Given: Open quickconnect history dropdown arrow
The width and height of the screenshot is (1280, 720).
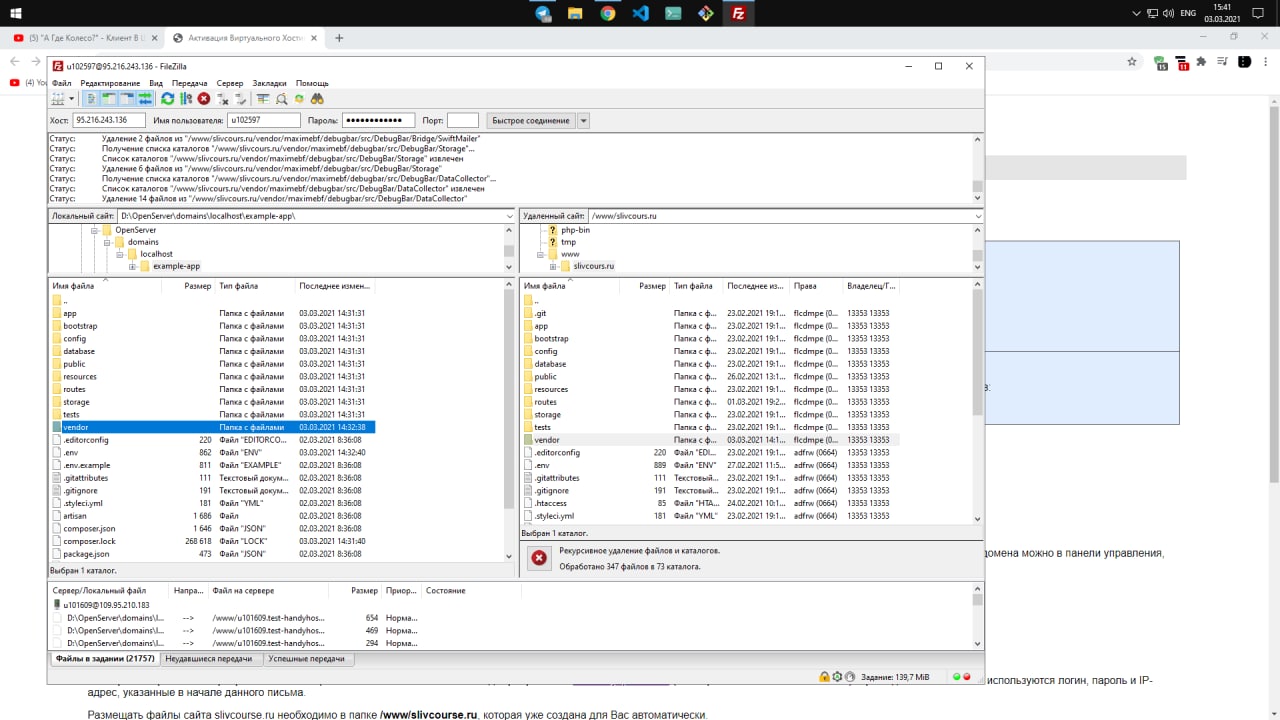Looking at the screenshot, I should point(584,120).
